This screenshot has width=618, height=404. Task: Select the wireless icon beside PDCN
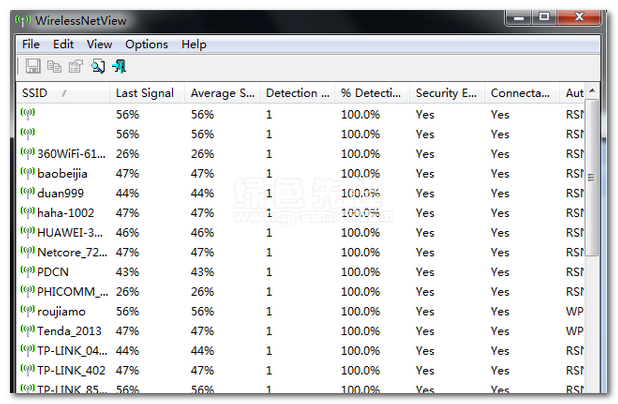(x=28, y=271)
